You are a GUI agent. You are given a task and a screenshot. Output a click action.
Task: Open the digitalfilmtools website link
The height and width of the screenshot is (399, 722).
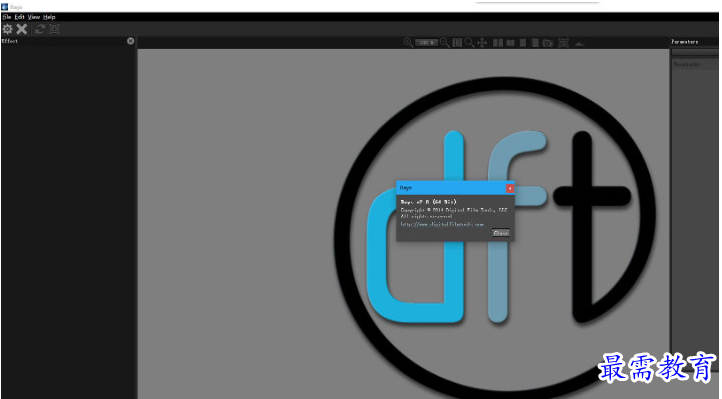pyautogui.click(x=442, y=225)
